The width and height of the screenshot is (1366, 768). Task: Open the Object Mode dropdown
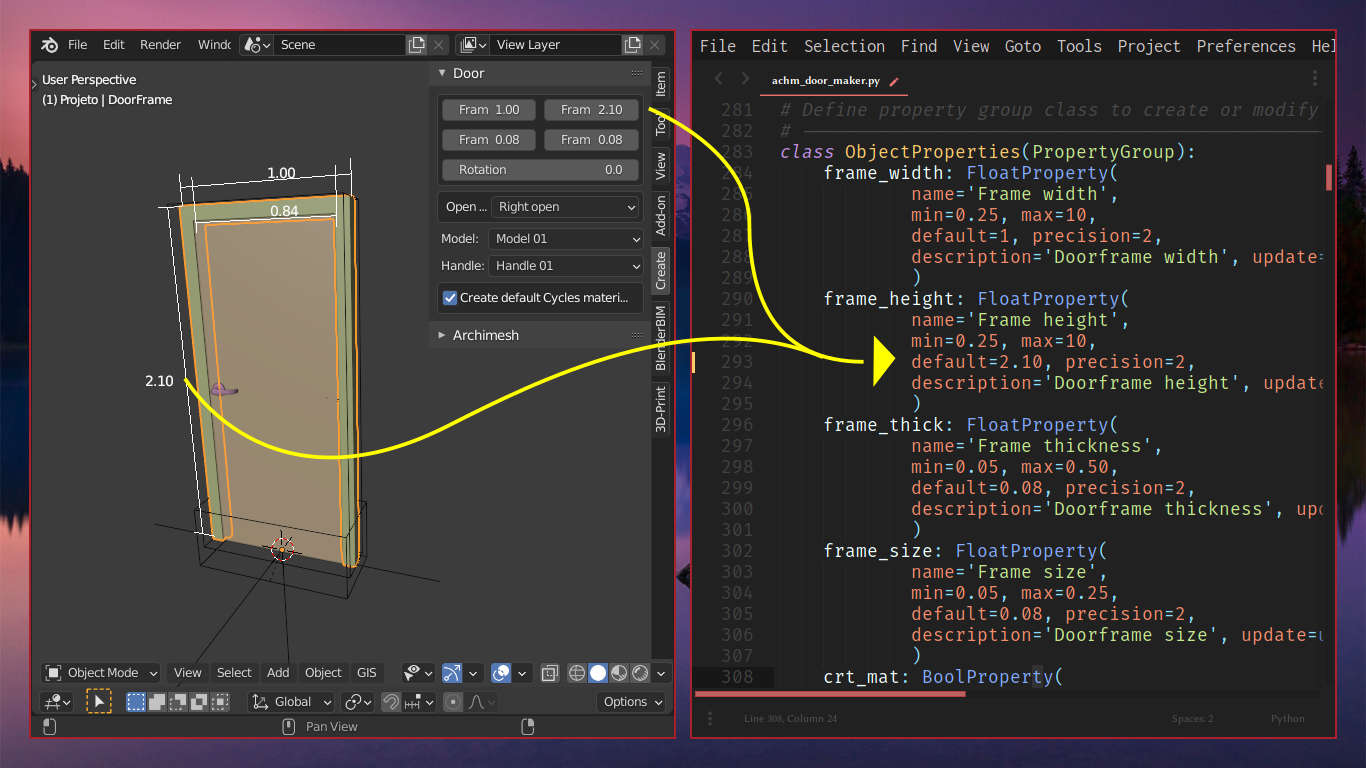(101, 673)
